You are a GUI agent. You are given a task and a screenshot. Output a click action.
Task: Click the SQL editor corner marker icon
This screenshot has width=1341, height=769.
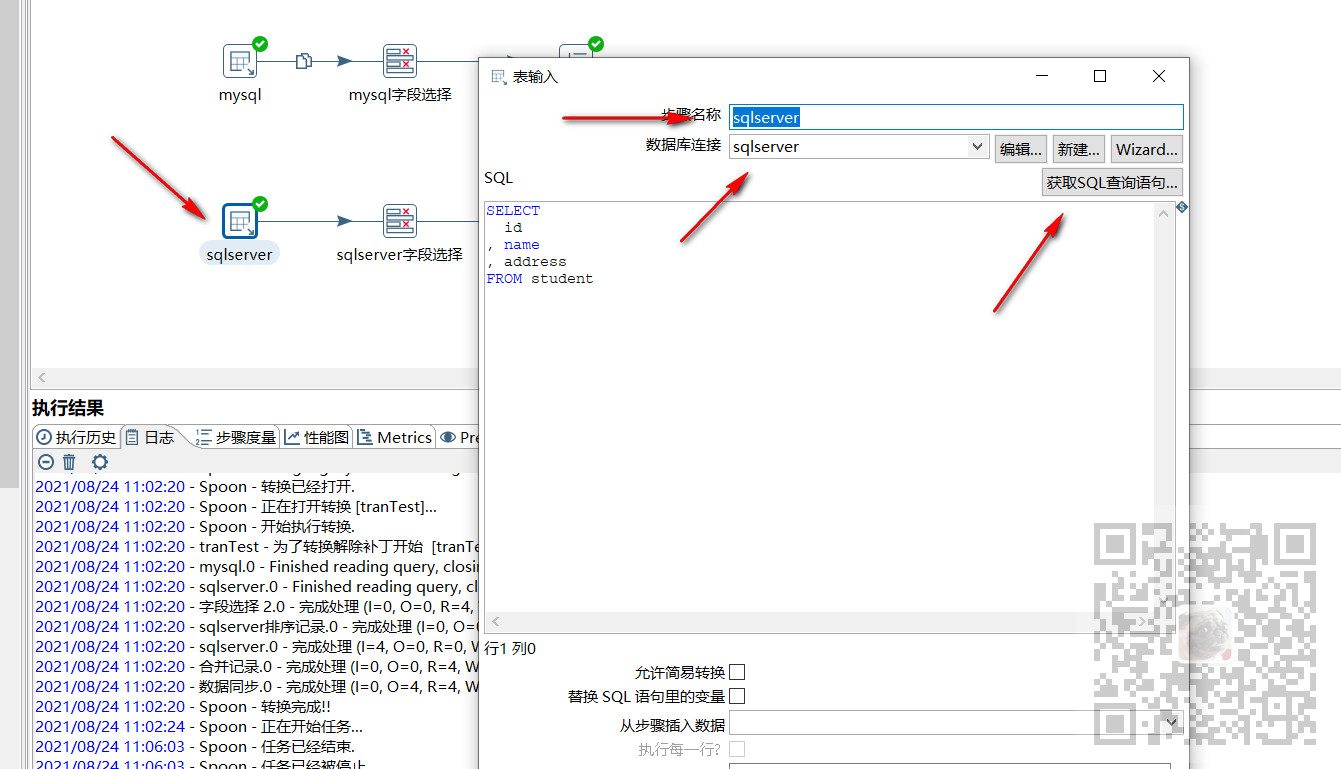(1181, 207)
